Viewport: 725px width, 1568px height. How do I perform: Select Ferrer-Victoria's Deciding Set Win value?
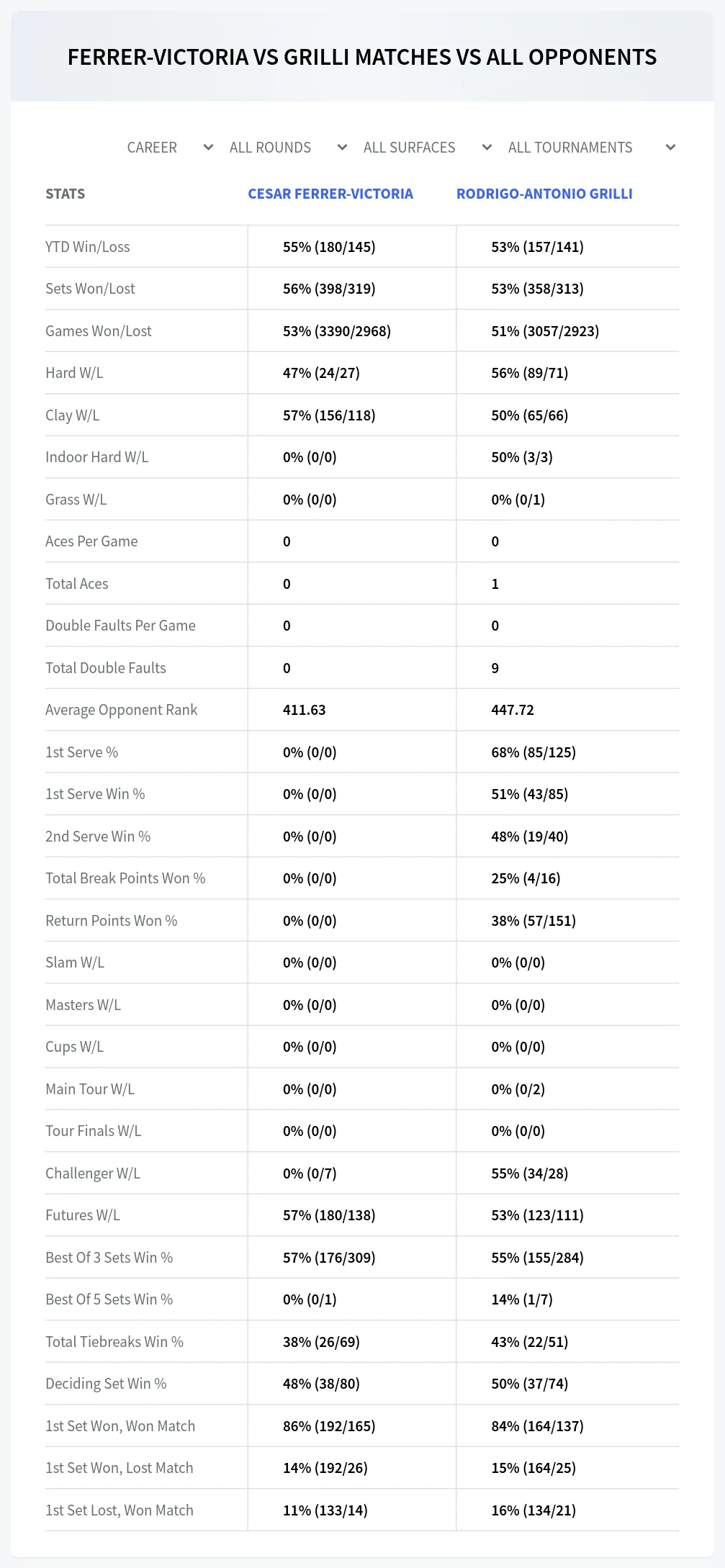click(x=321, y=1384)
